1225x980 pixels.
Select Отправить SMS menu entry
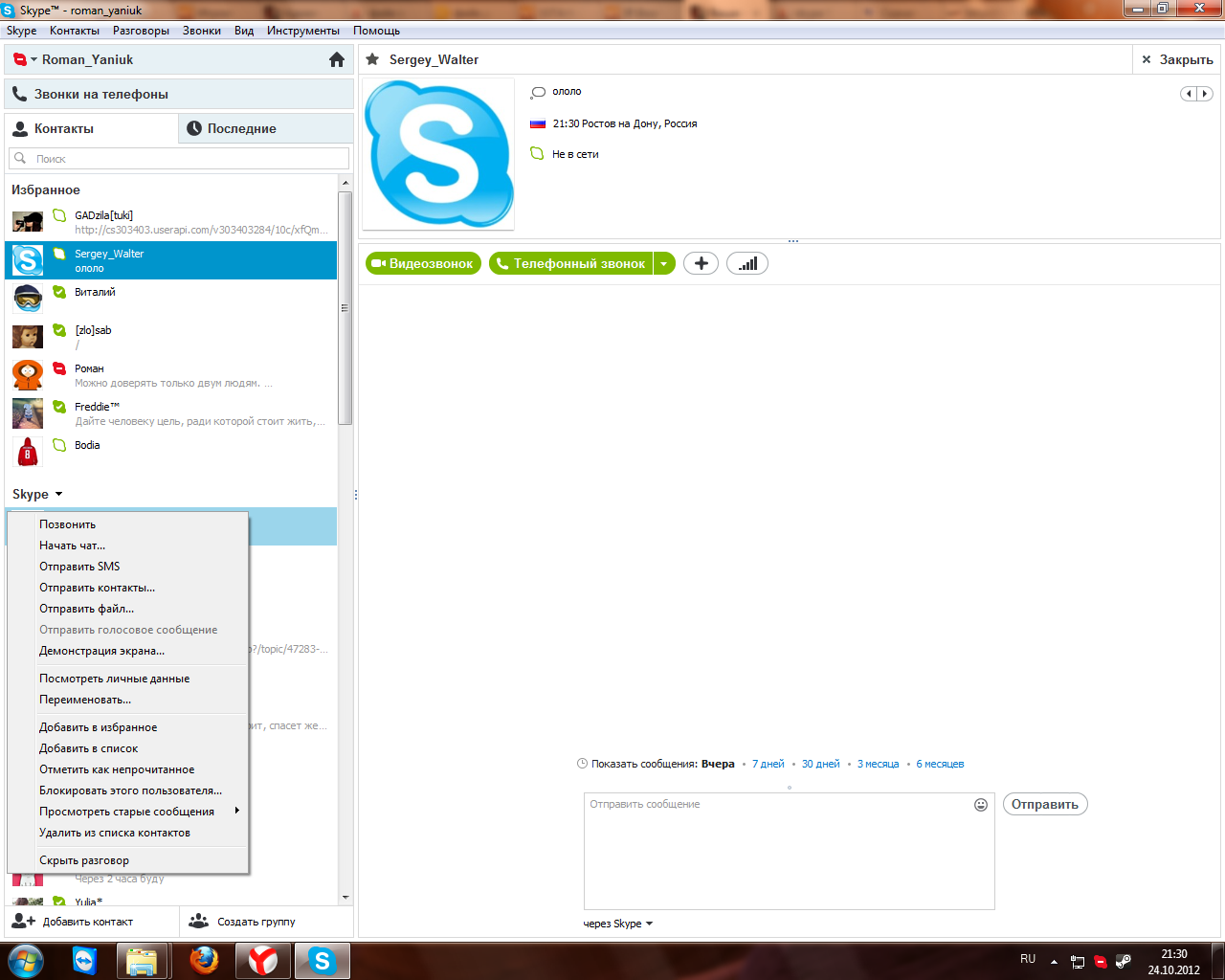click(128, 567)
